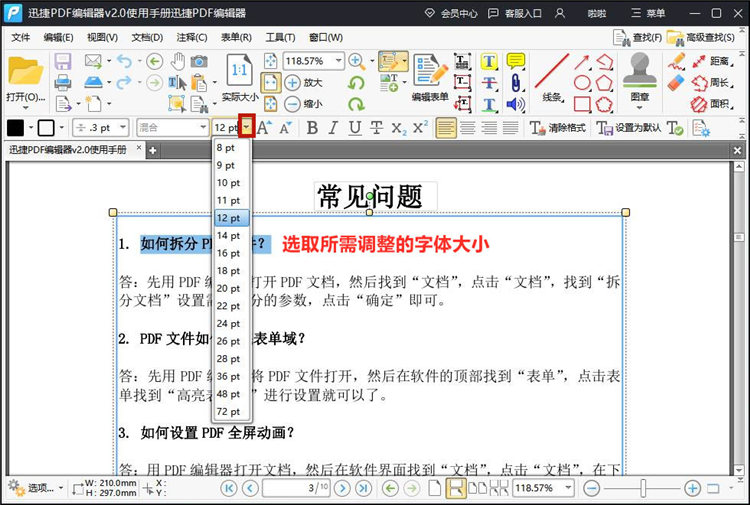Set left text alignment

pyautogui.click(x=446, y=128)
